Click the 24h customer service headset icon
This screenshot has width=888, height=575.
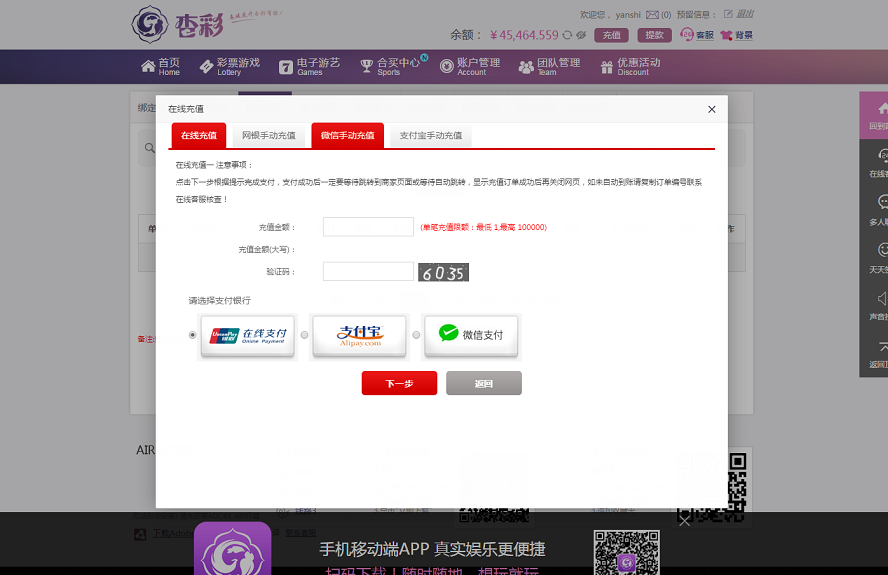(x=687, y=35)
